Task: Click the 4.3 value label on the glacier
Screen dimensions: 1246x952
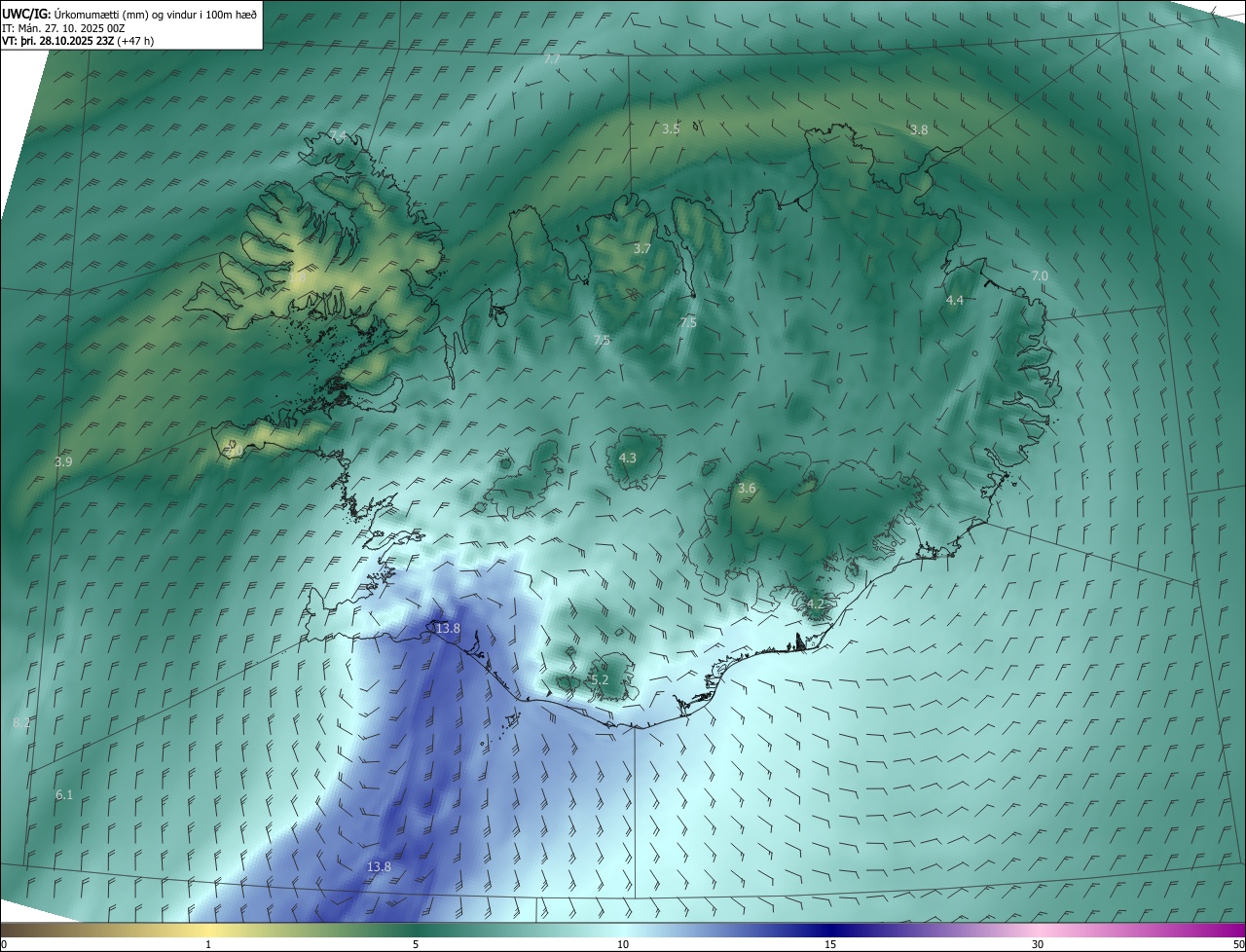Action: point(628,458)
